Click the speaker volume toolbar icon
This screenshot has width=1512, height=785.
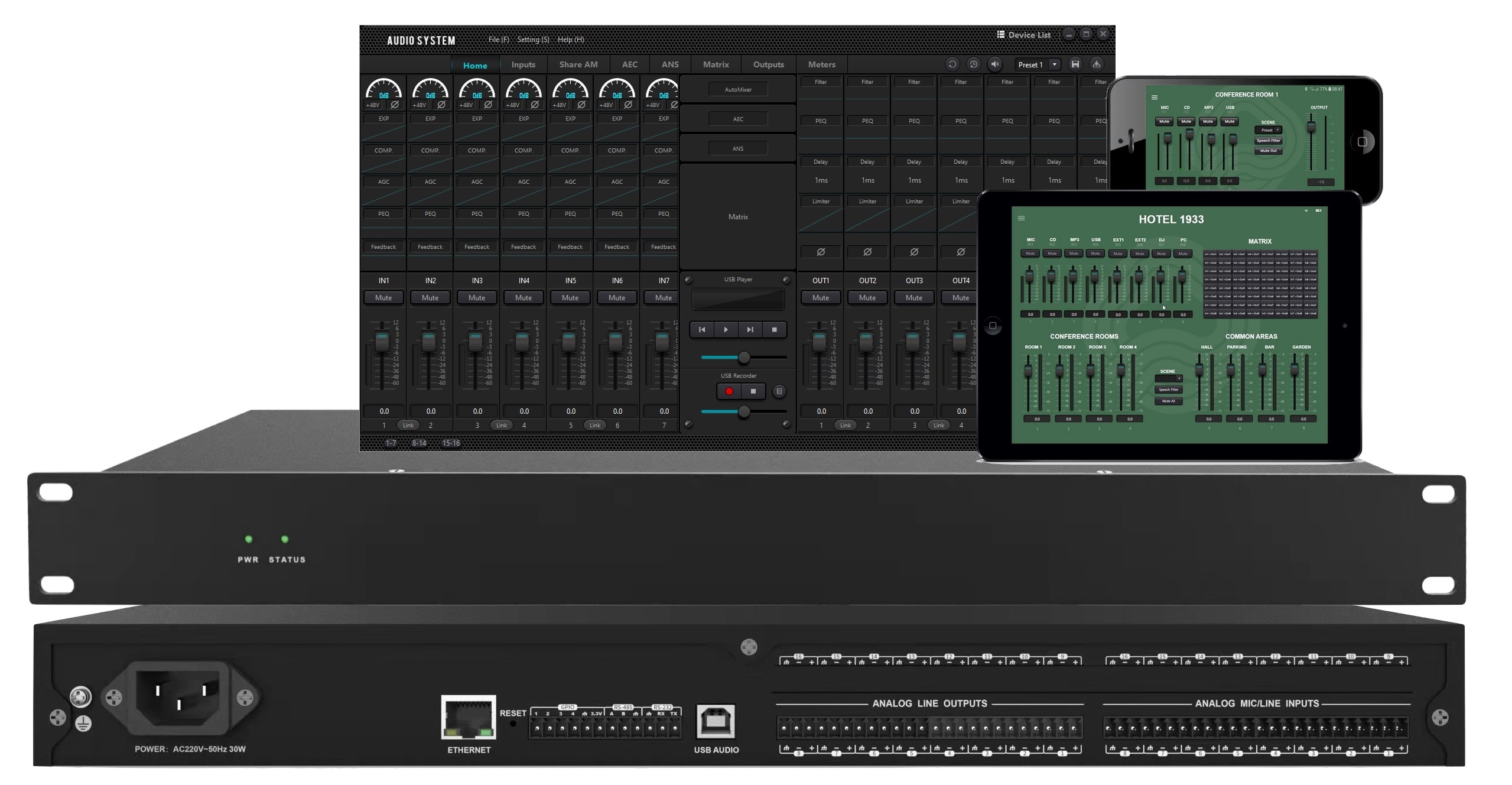[995, 64]
